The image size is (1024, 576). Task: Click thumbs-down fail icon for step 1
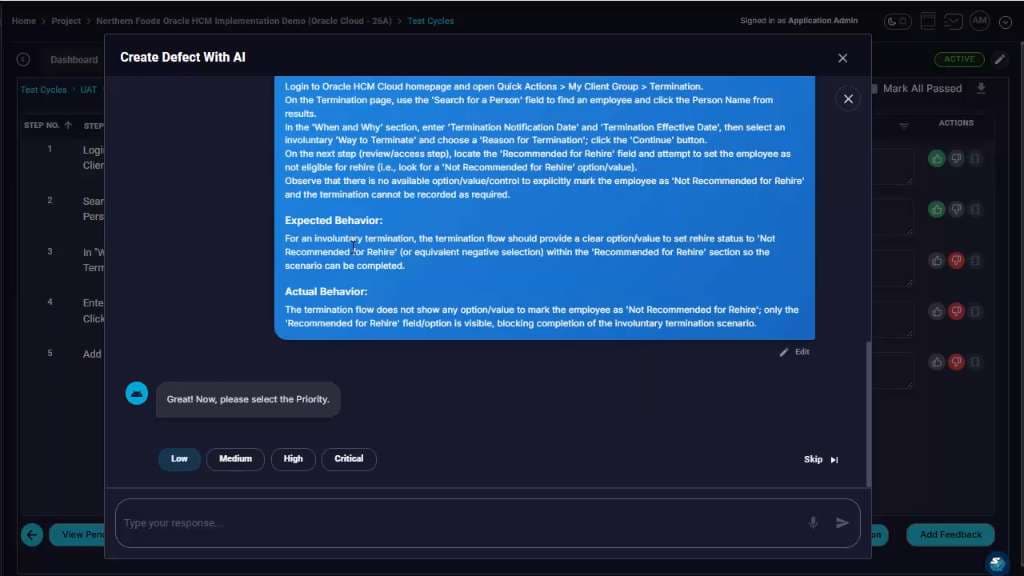956,158
